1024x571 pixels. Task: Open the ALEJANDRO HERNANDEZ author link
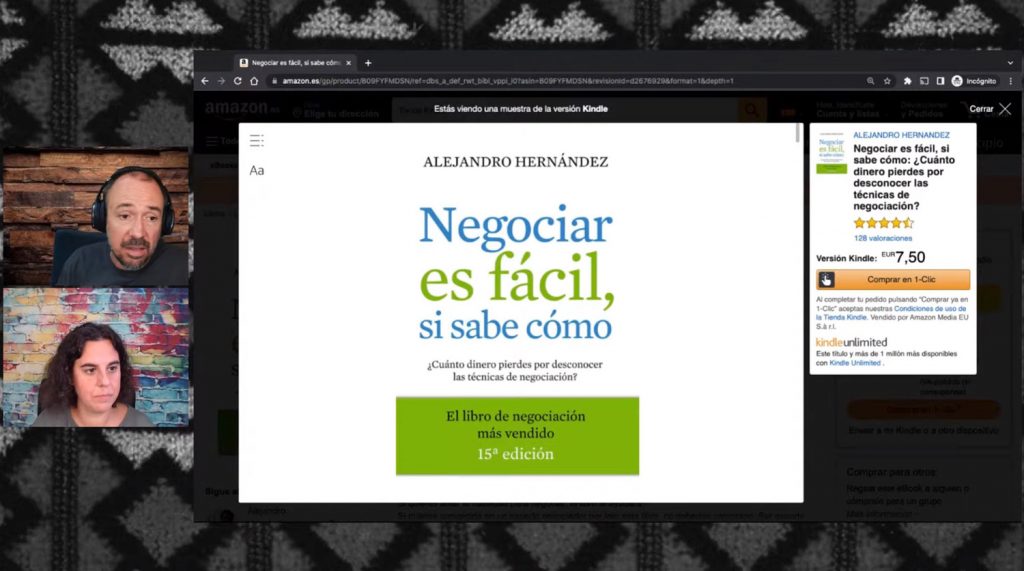point(901,135)
